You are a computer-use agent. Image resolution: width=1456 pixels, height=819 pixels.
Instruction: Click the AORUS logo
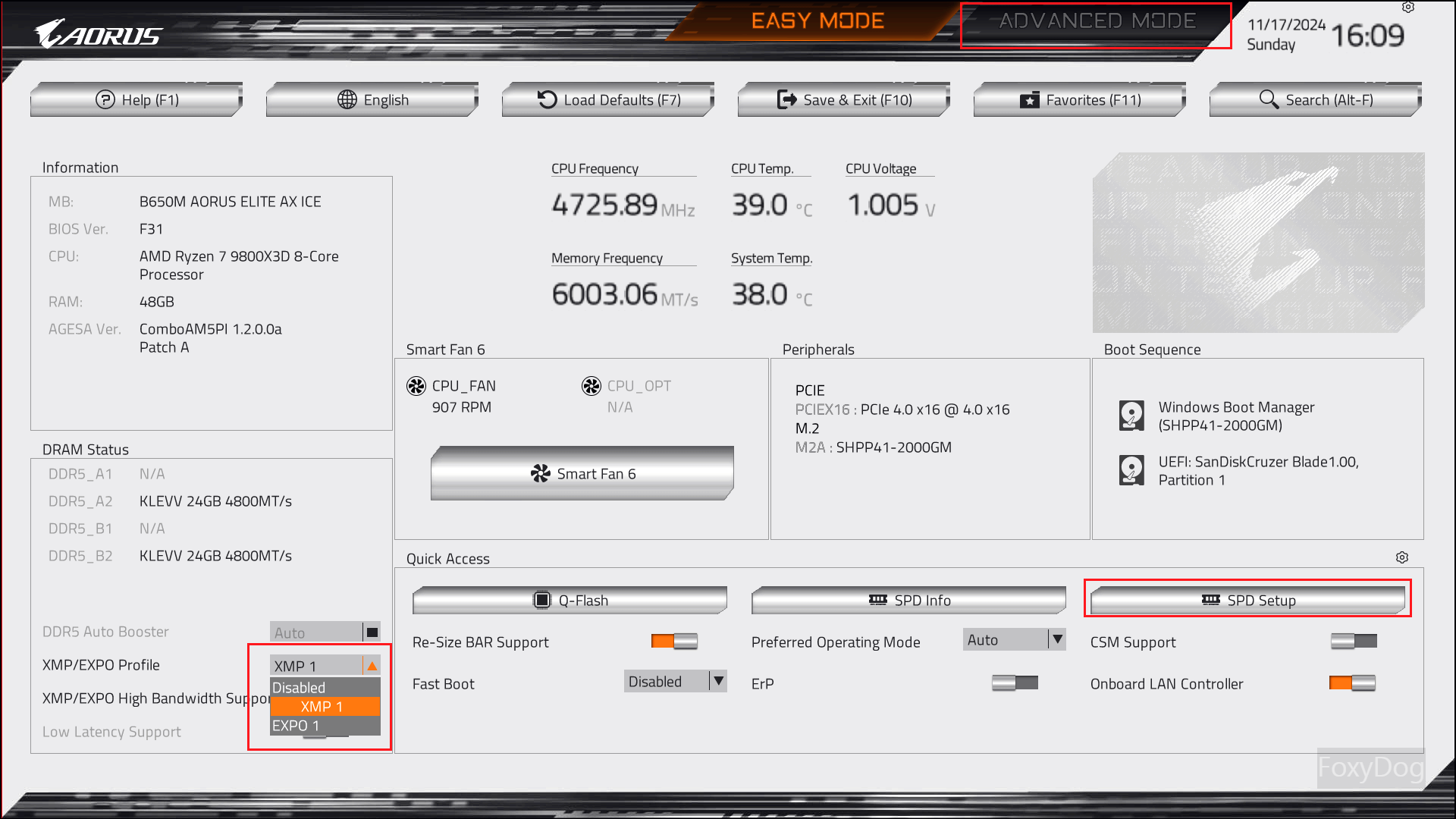click(x=99, y=34)
